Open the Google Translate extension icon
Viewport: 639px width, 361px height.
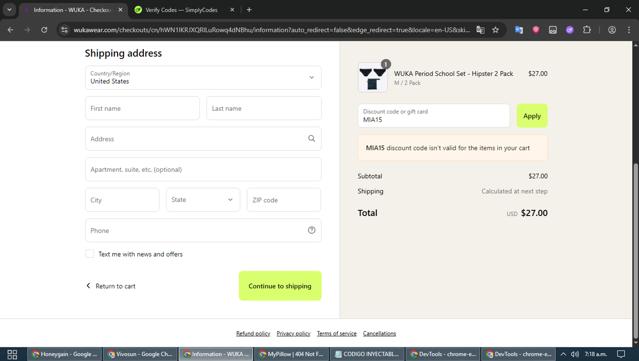(x=519, y=30)
